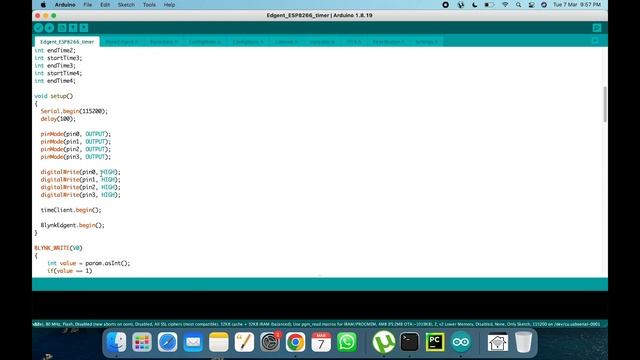The width and height of the screenshot is (640, 360).
Task: Open the Apple menu
Action: coord(43,5)
